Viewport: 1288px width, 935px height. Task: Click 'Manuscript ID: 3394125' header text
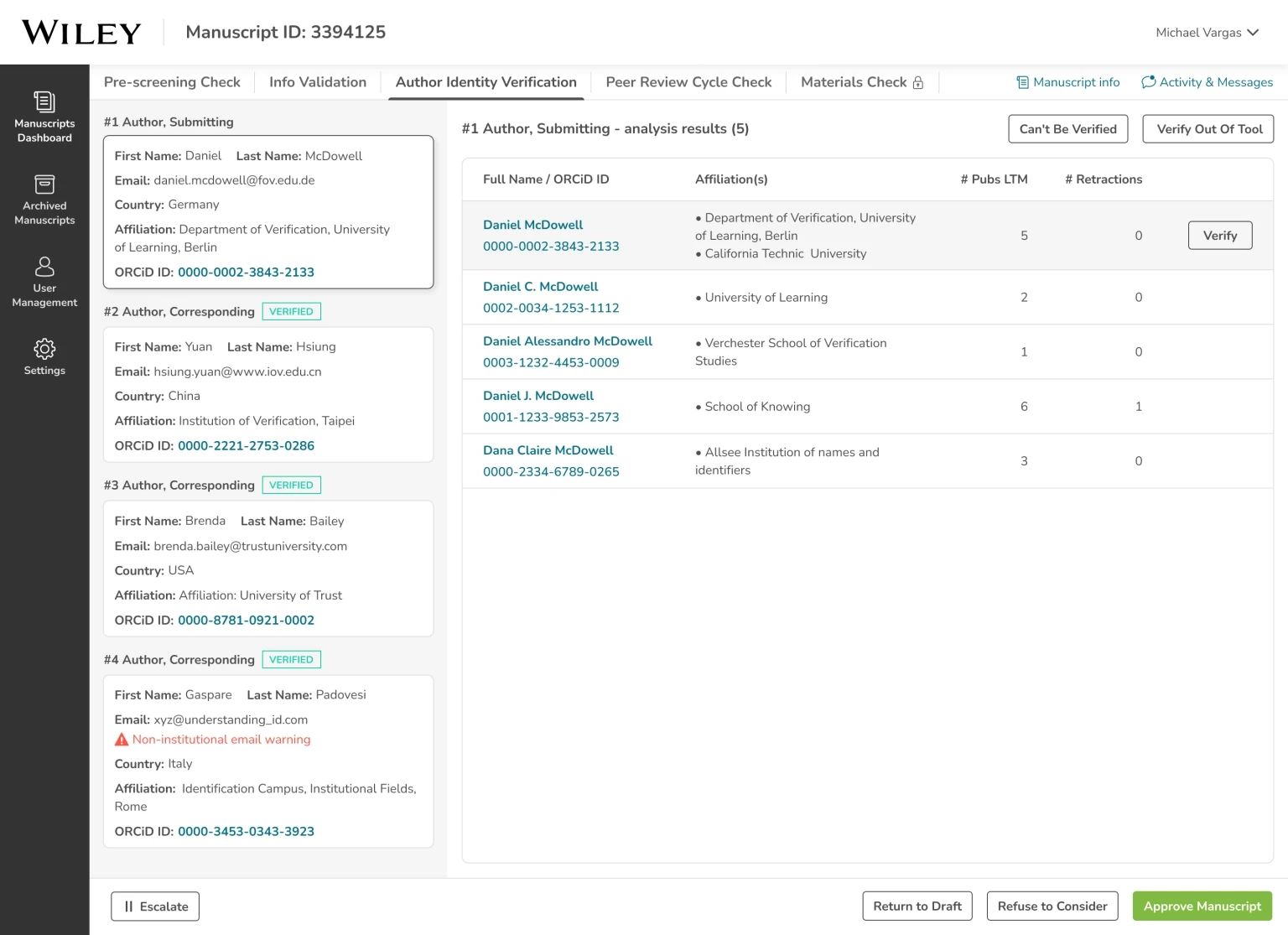pyautogui.click(x=286, y=32)
